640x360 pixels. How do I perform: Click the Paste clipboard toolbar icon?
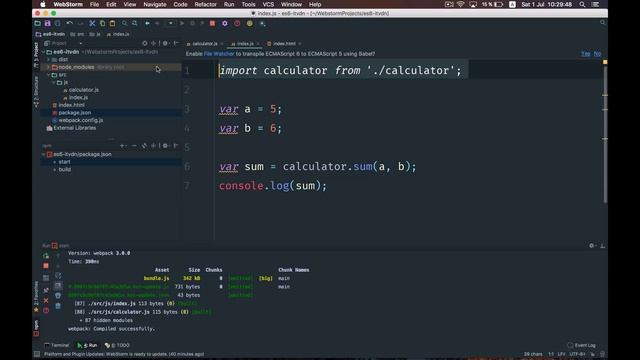pyautogui.click(x=112, y=24)
